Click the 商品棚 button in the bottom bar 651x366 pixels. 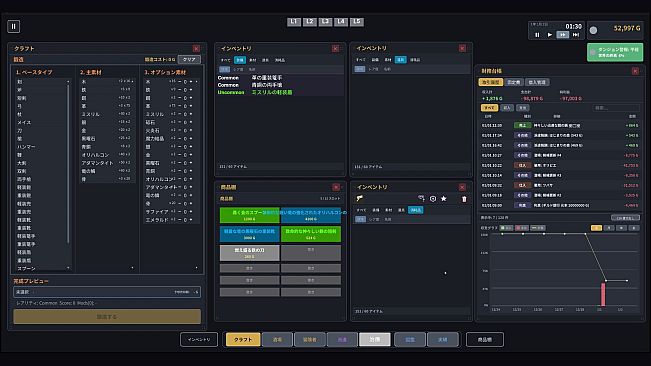coord(485,339)
